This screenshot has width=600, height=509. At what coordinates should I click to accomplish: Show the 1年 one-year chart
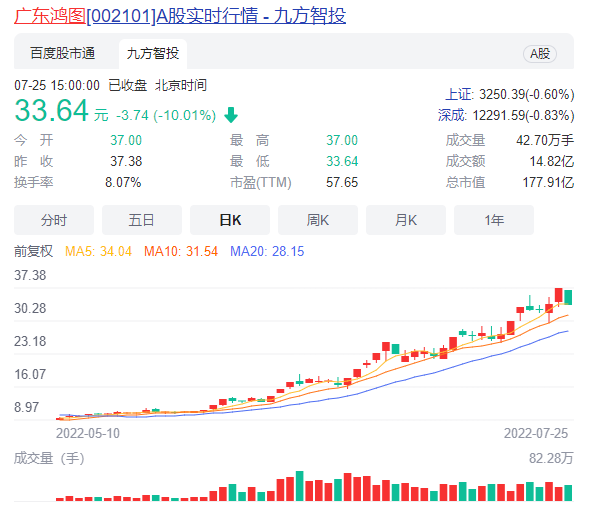pos(494,220)
